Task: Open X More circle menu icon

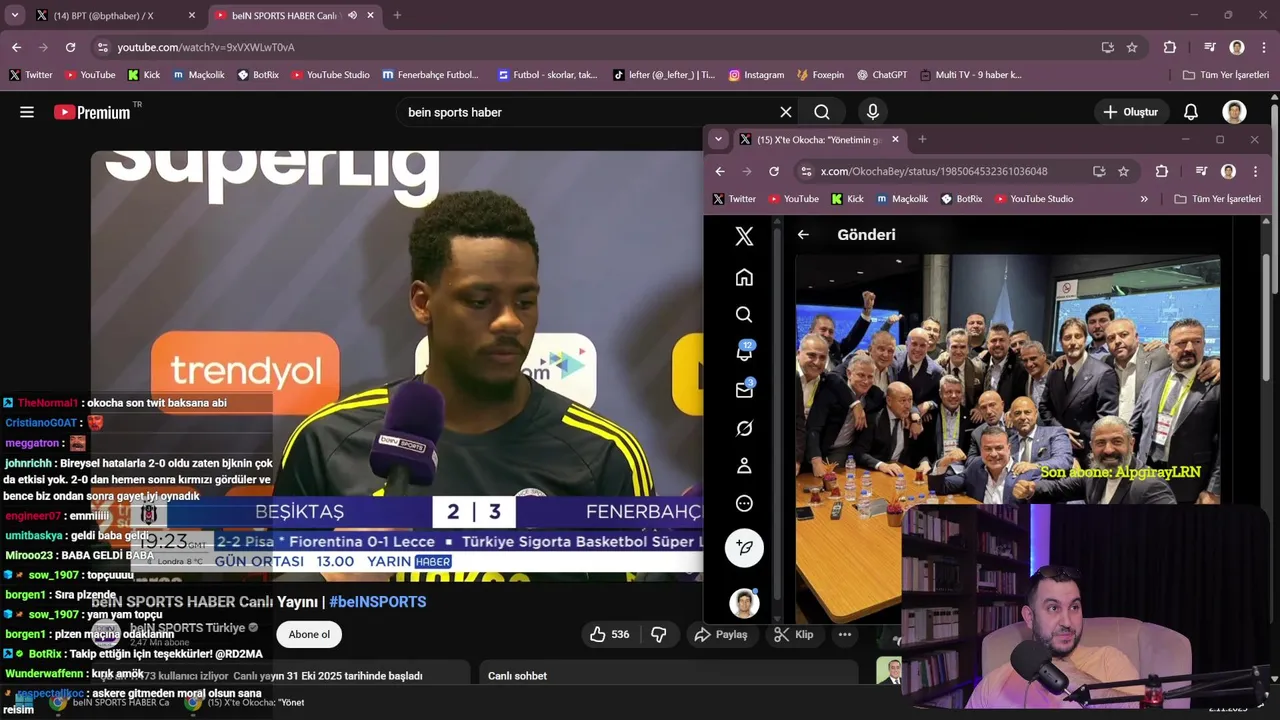Action: [x=744, y=504]
